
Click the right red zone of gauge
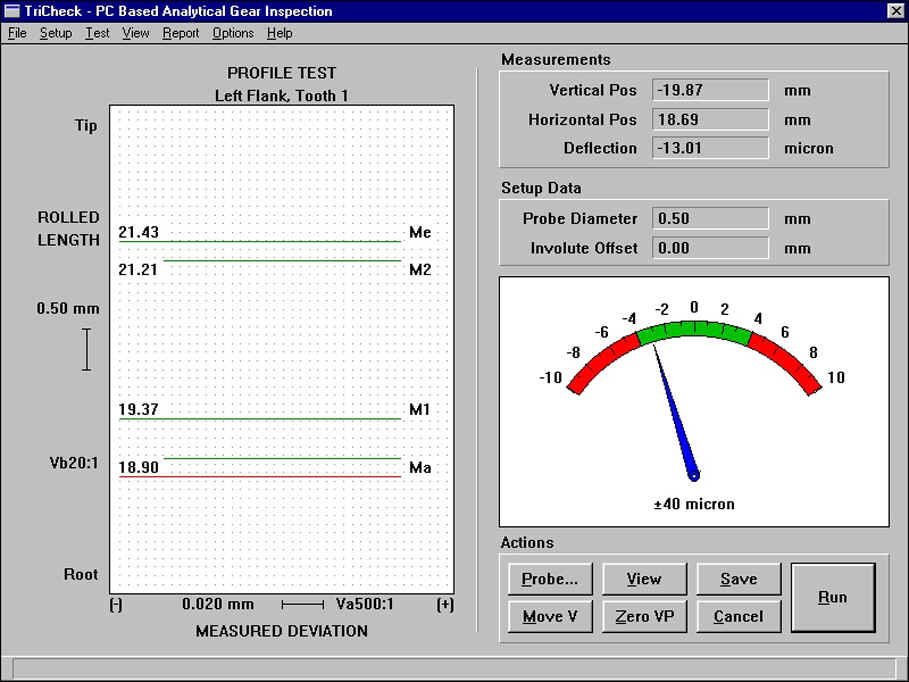[x=786, y=362]
